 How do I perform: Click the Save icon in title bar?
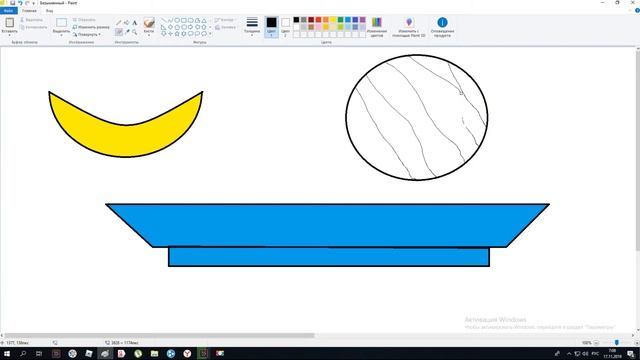pos(13,3)
